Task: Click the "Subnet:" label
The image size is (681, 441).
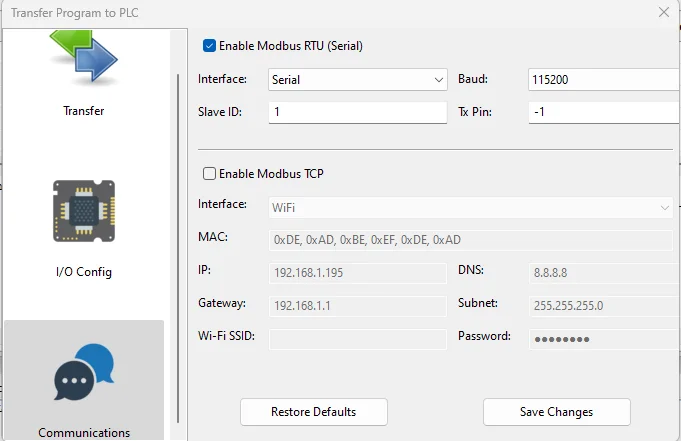Action: click(478, 303)
